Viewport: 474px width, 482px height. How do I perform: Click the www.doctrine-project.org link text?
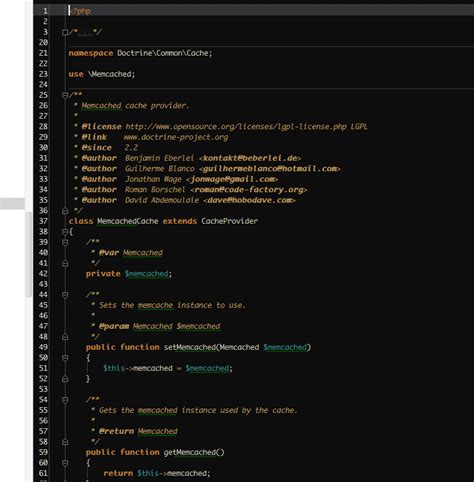[x=176, y=137]
